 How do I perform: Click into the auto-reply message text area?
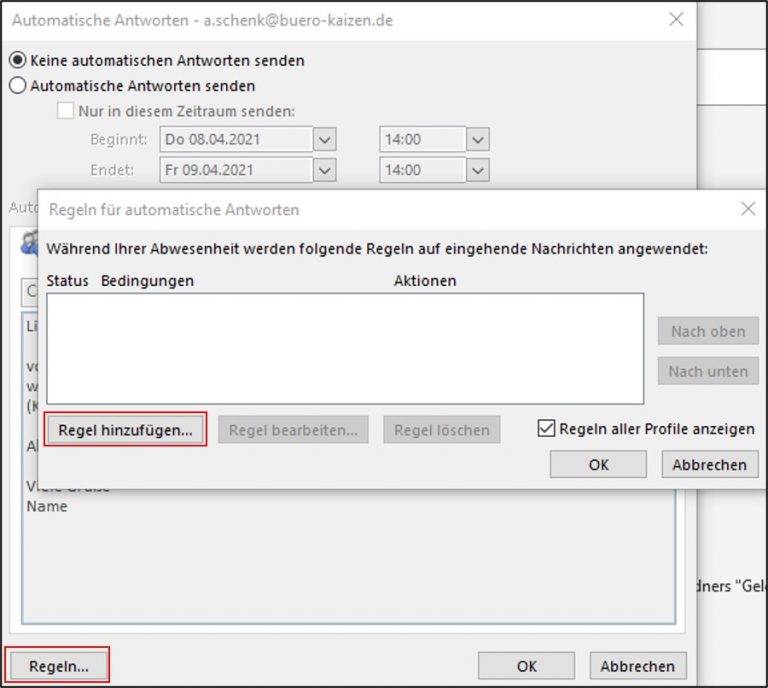pyautogui.click(x=350, y=560)
